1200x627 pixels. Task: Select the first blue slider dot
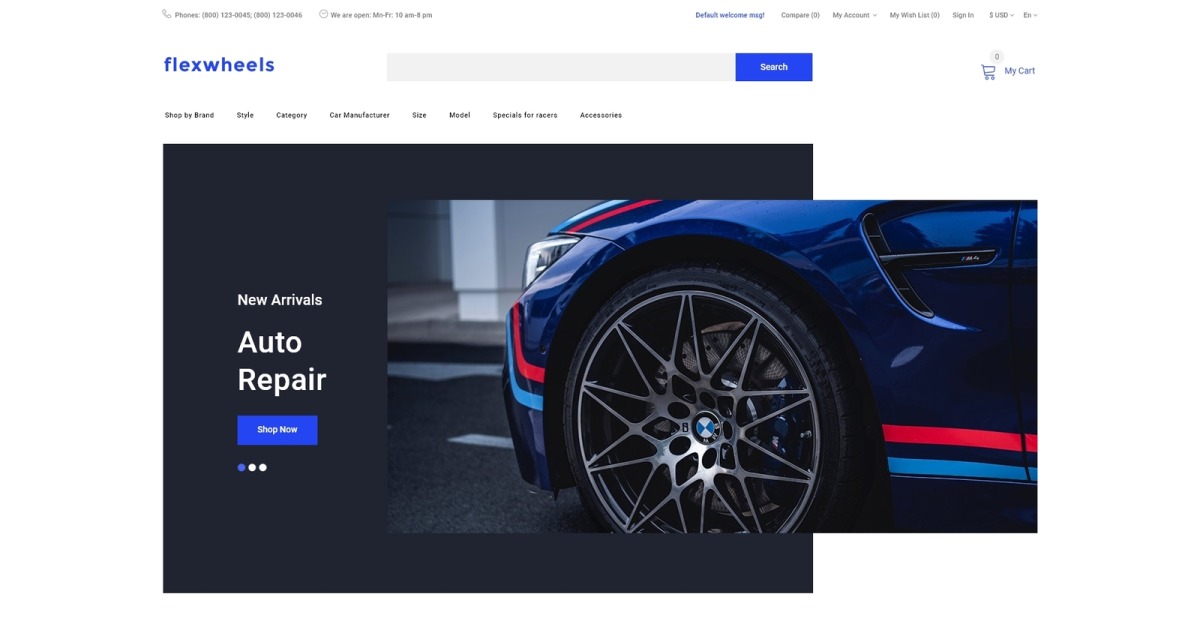coord(241,467)
